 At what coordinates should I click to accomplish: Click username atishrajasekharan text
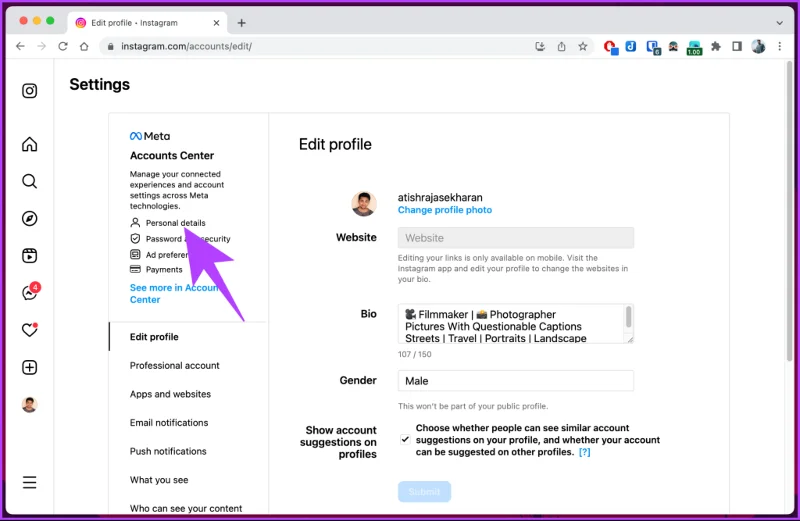(440, 197)
